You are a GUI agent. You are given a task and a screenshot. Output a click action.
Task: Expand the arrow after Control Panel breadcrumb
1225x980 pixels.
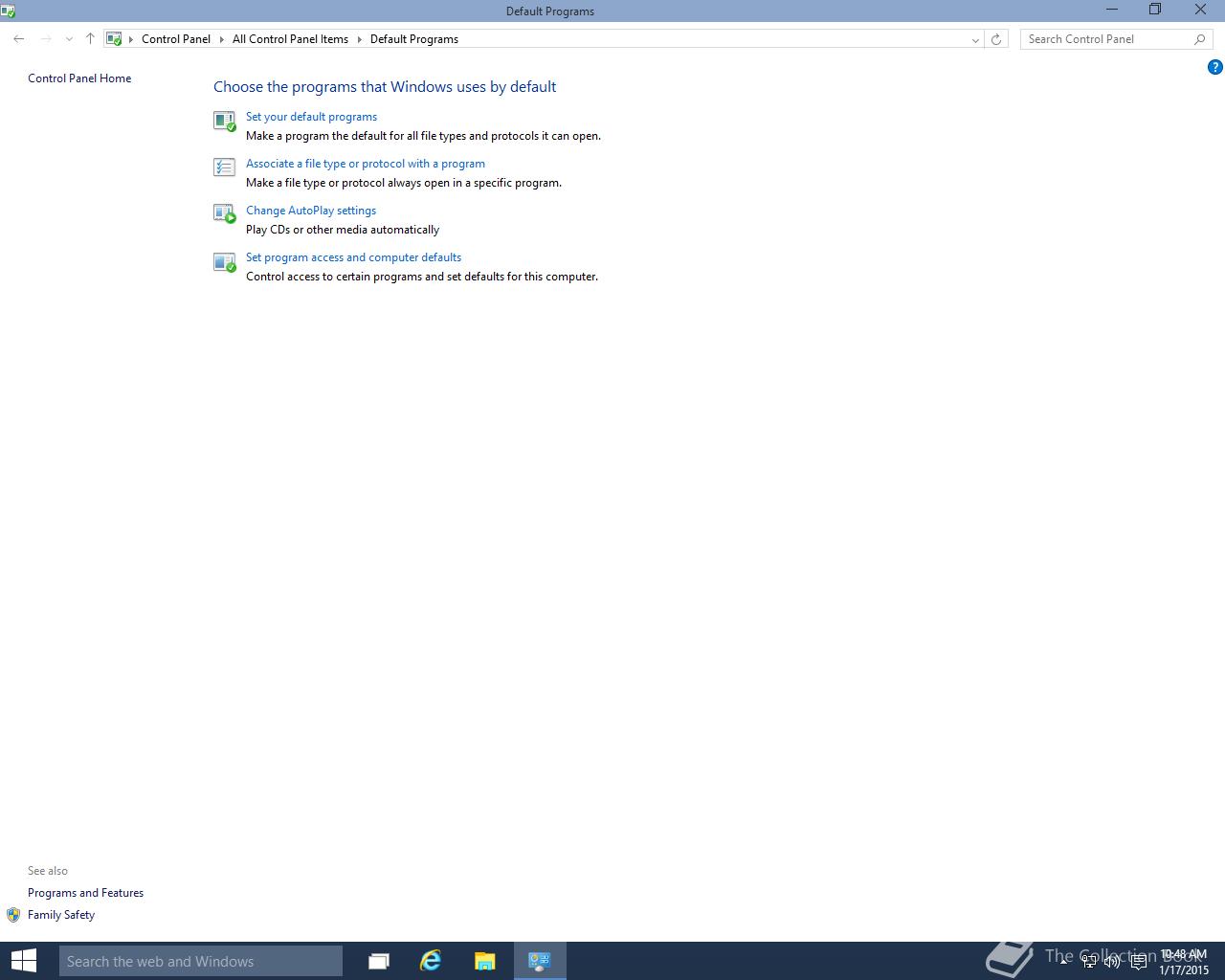point(222,39)
